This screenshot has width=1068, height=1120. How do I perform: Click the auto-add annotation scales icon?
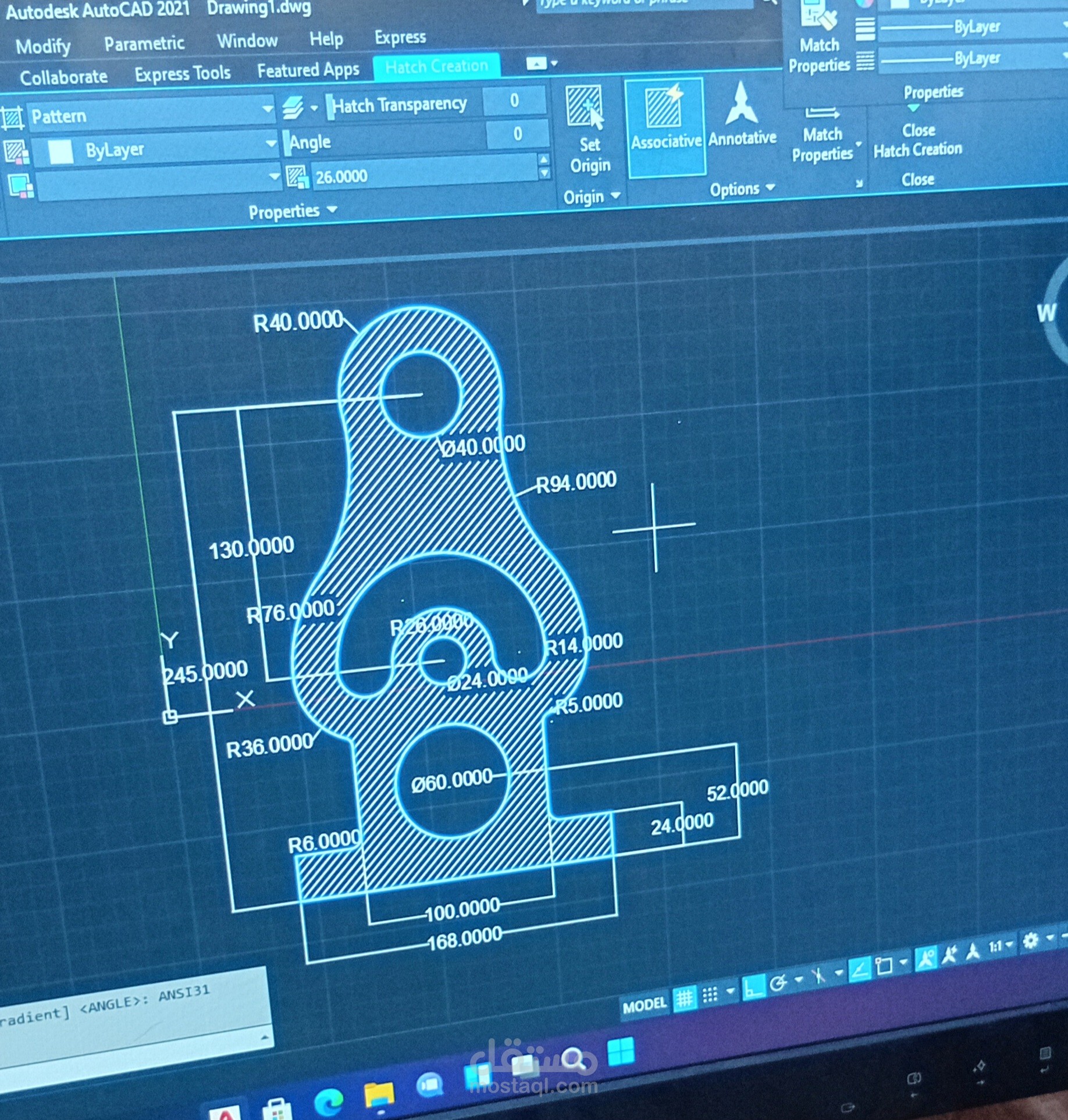point(949,955)
